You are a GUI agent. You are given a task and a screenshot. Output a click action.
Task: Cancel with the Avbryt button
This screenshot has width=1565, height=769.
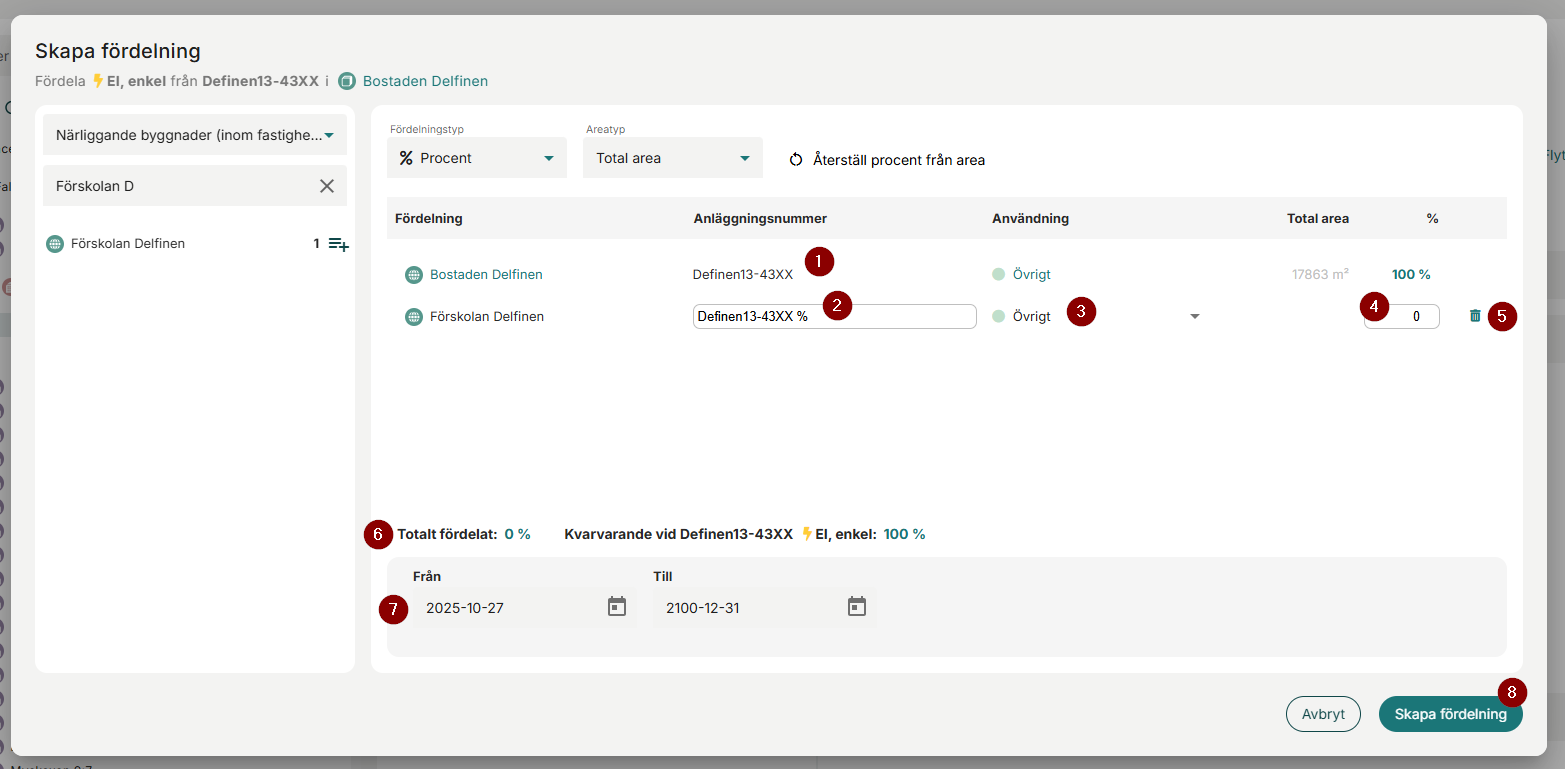tap(1322, 714)
